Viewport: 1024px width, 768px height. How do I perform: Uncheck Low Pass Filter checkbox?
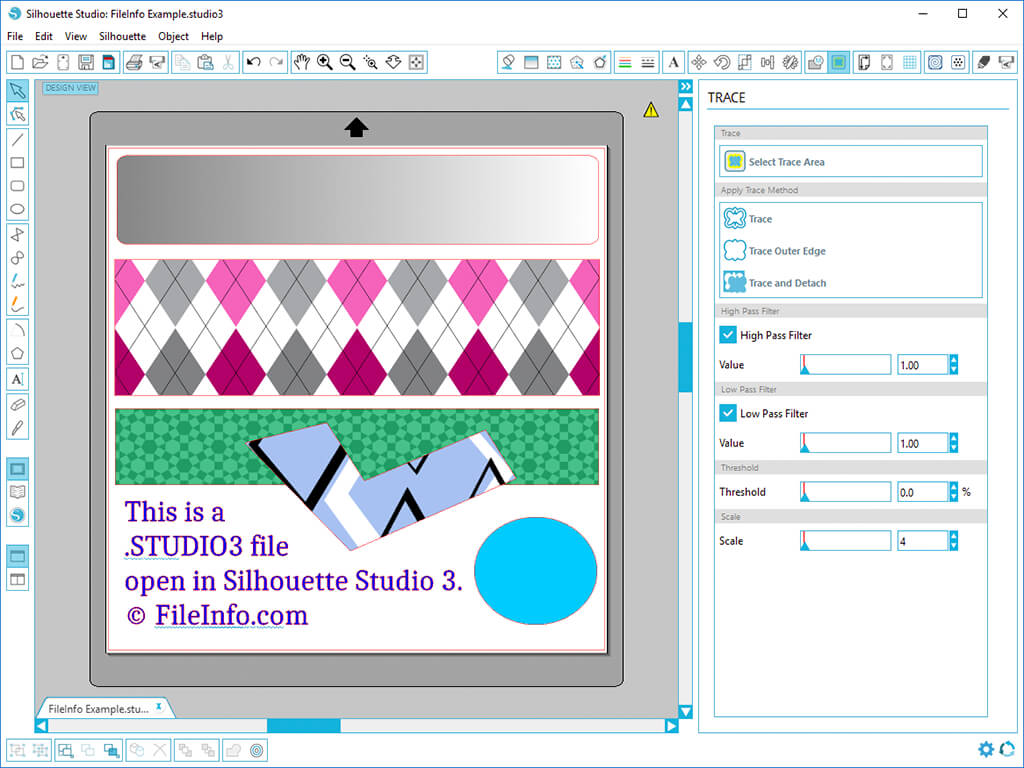[x=728, y=413]
